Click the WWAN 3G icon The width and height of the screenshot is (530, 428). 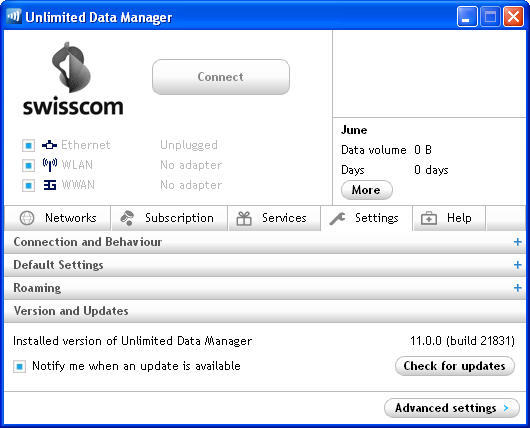pos(50,185)
